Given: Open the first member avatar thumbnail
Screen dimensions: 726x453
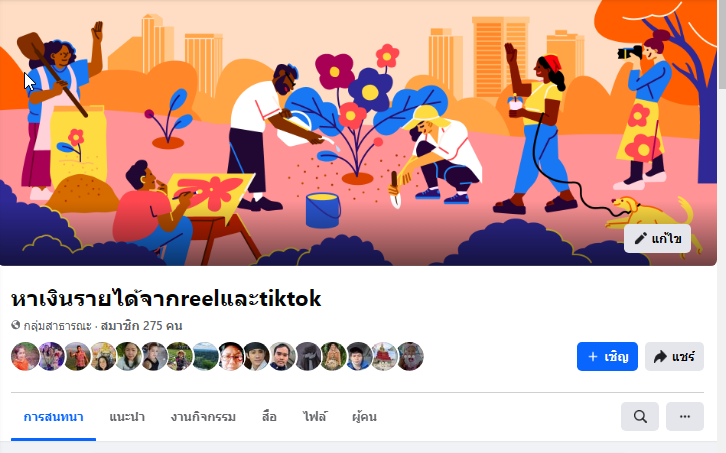Looking at the screenshot, I should point(25,356).
